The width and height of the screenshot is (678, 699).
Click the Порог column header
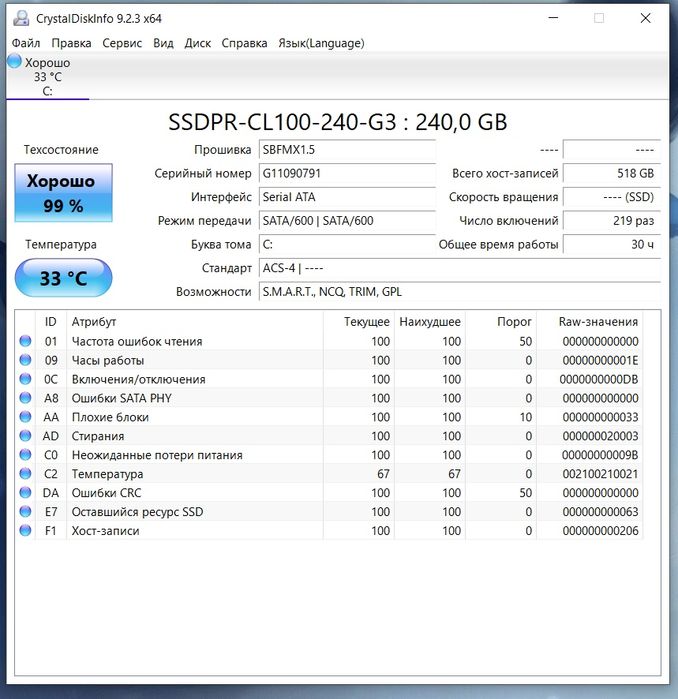click(501, 321)
